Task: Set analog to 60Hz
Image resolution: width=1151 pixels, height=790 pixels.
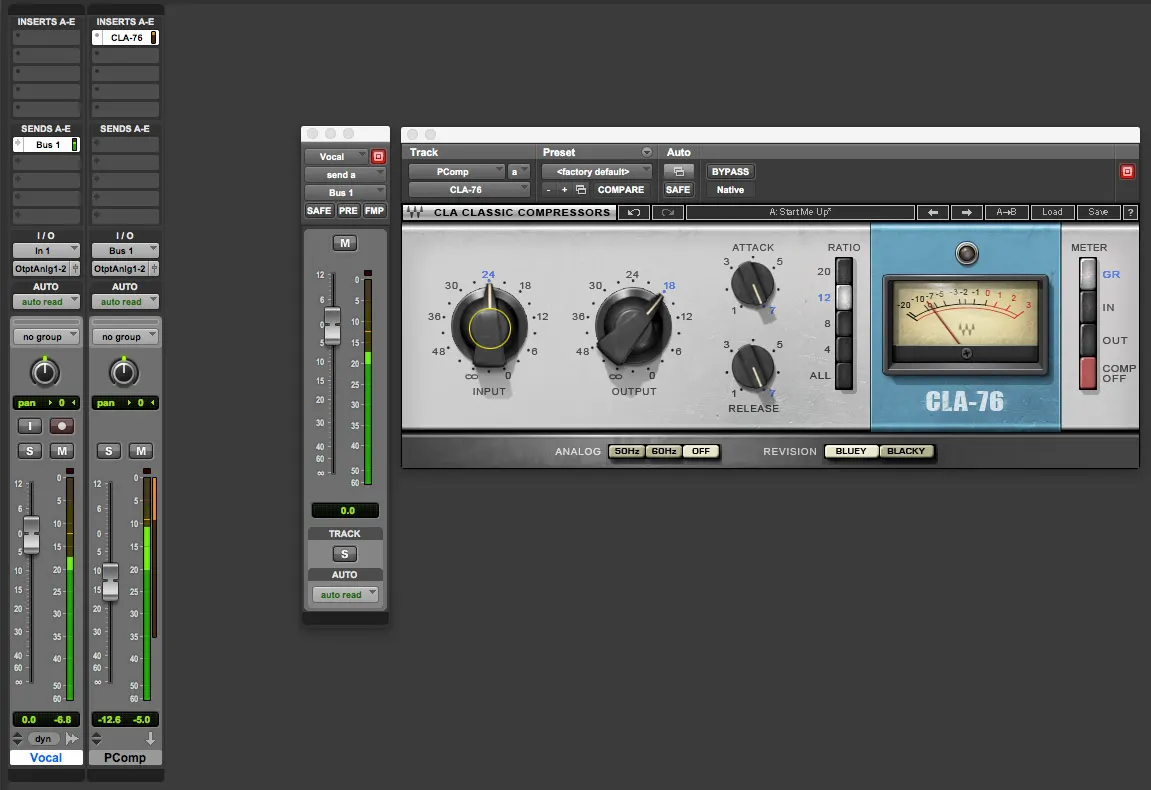Action: [x=664, y=451]
